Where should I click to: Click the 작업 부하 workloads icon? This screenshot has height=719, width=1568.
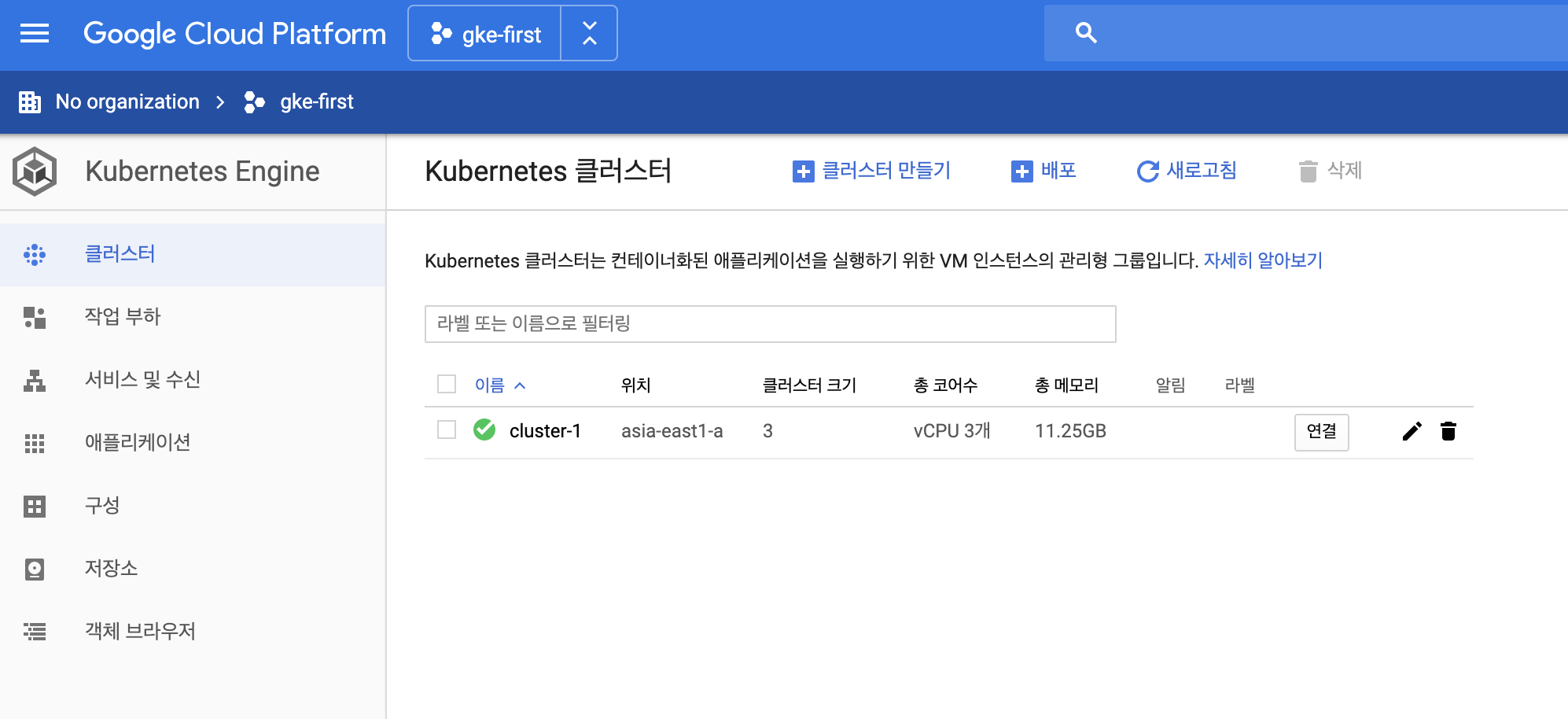coord(35,317)
